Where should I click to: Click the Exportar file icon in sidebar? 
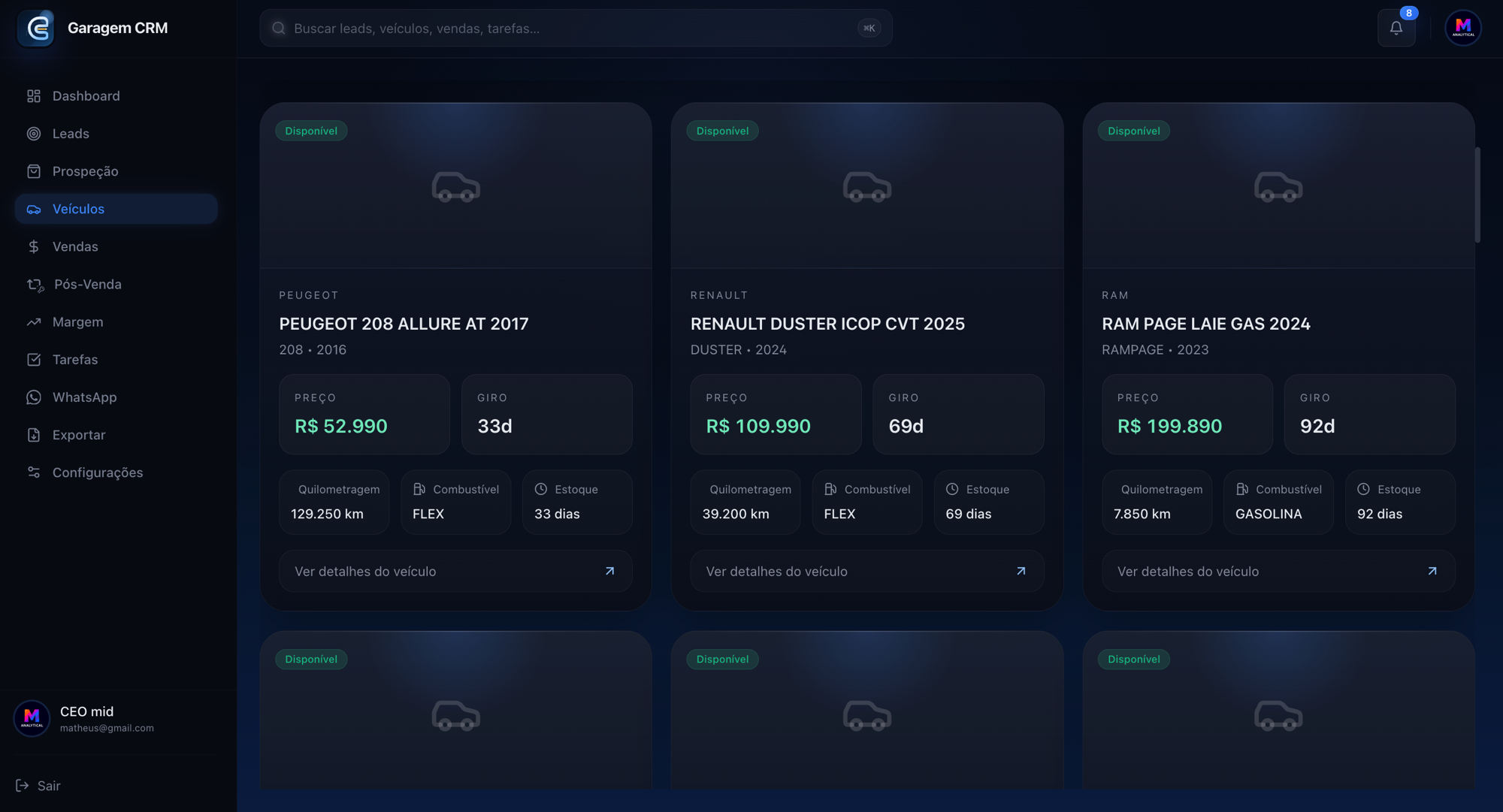pyautogui.click(x=34, y=435)
